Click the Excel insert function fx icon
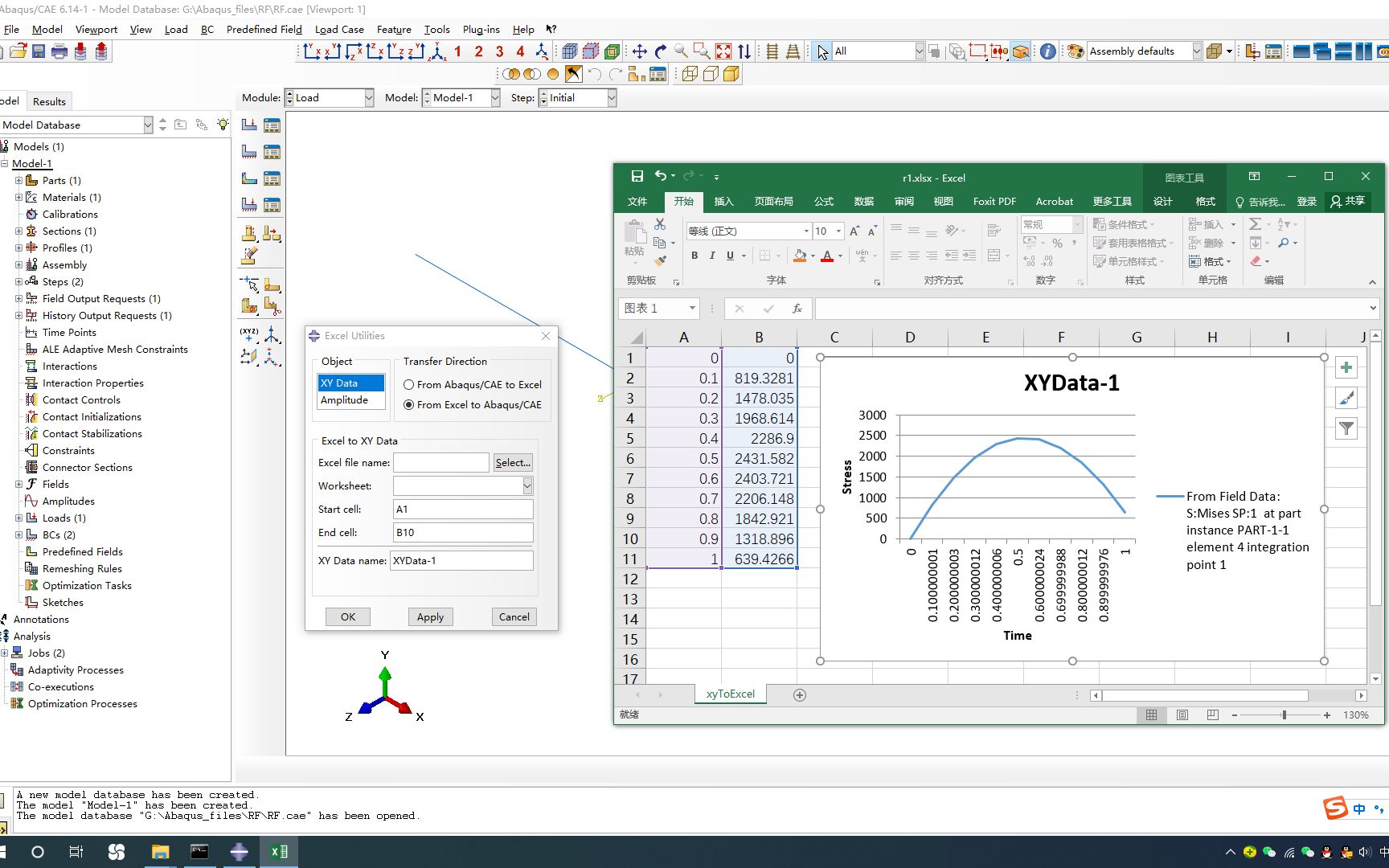The image size is (1389, 868). (797, 309)
